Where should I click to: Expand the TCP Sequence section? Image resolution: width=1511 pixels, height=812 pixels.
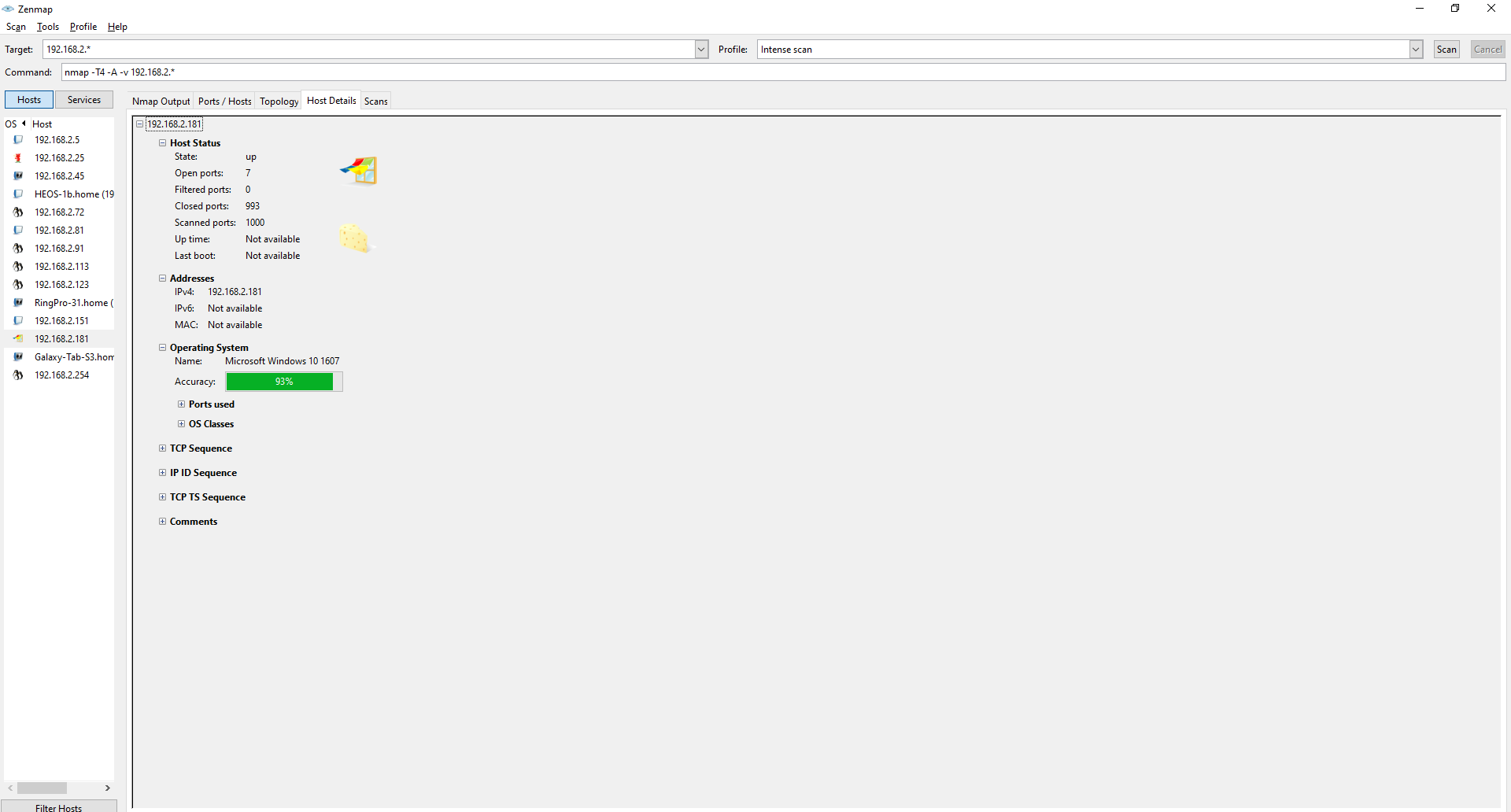(x=163, y=448)
